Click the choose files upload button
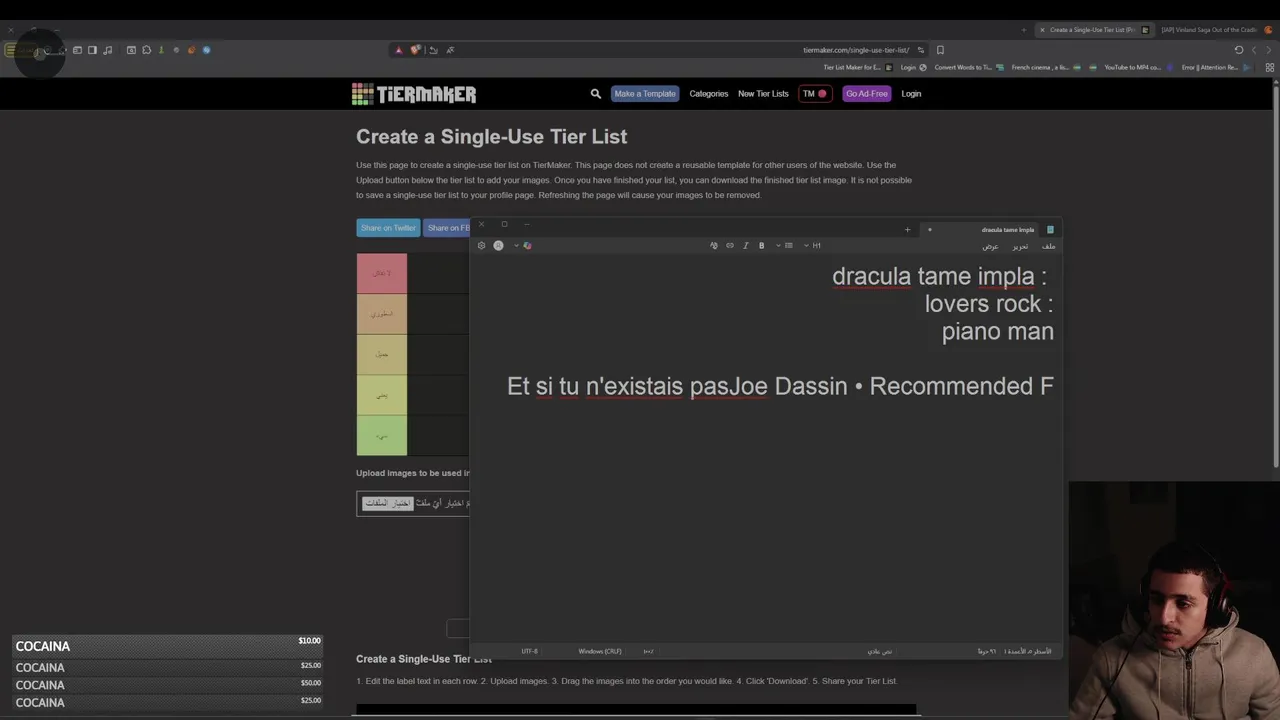 387,503
